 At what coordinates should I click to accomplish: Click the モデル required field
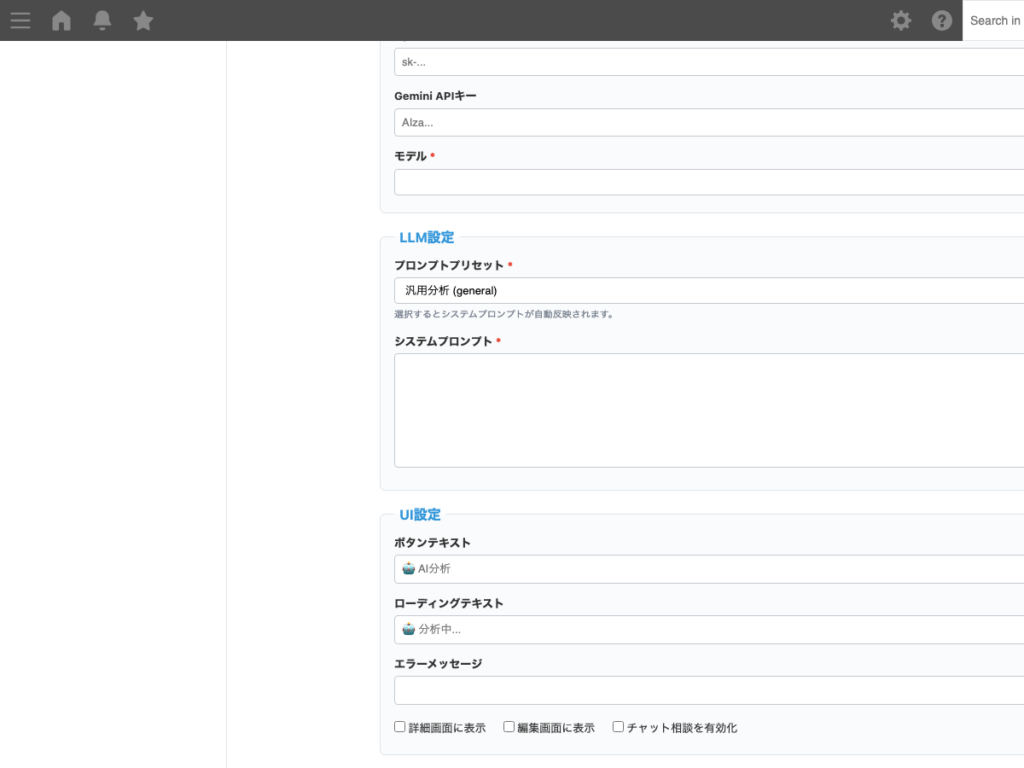[x=700, y=182]
